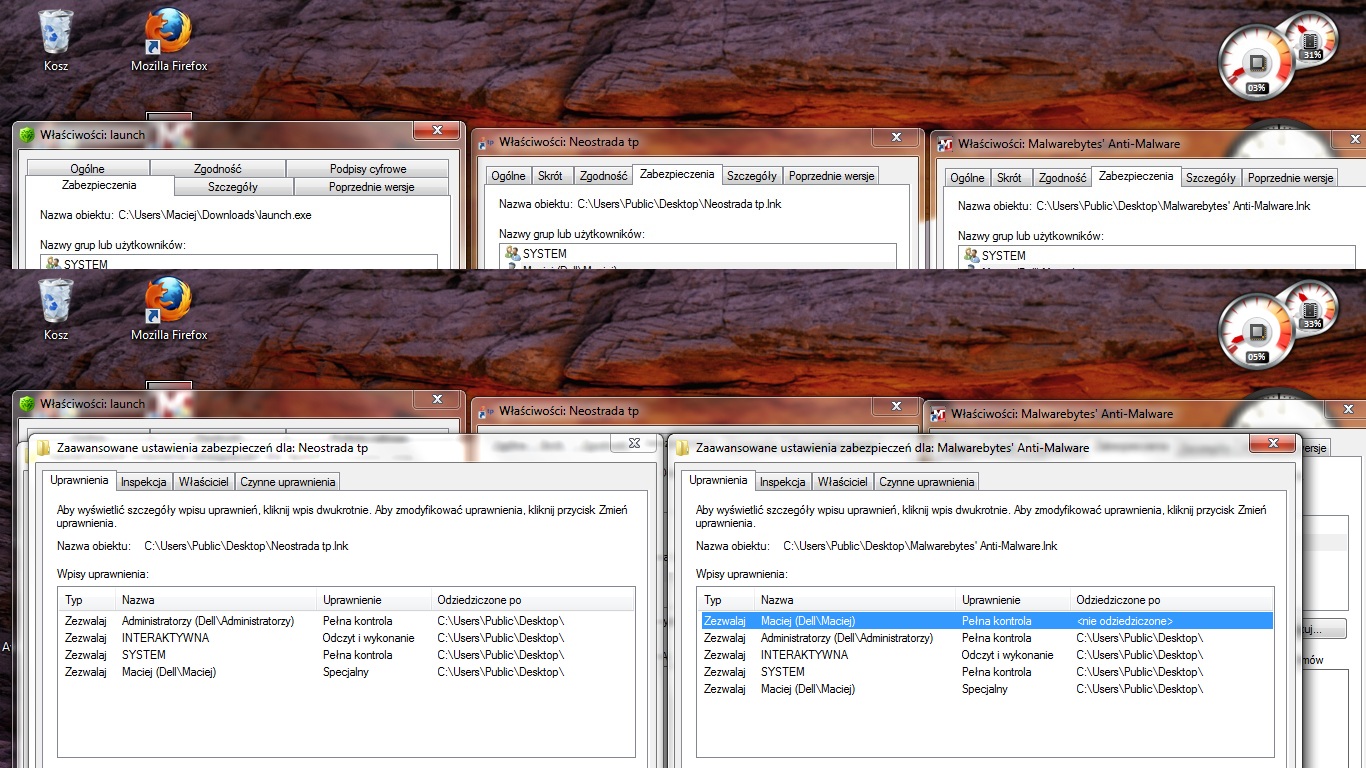Viewport: 1366px width, 768px height.
Task: Select SYSTEM in the Neostrada tp properties user list
Action: click(x=698, y=254)
